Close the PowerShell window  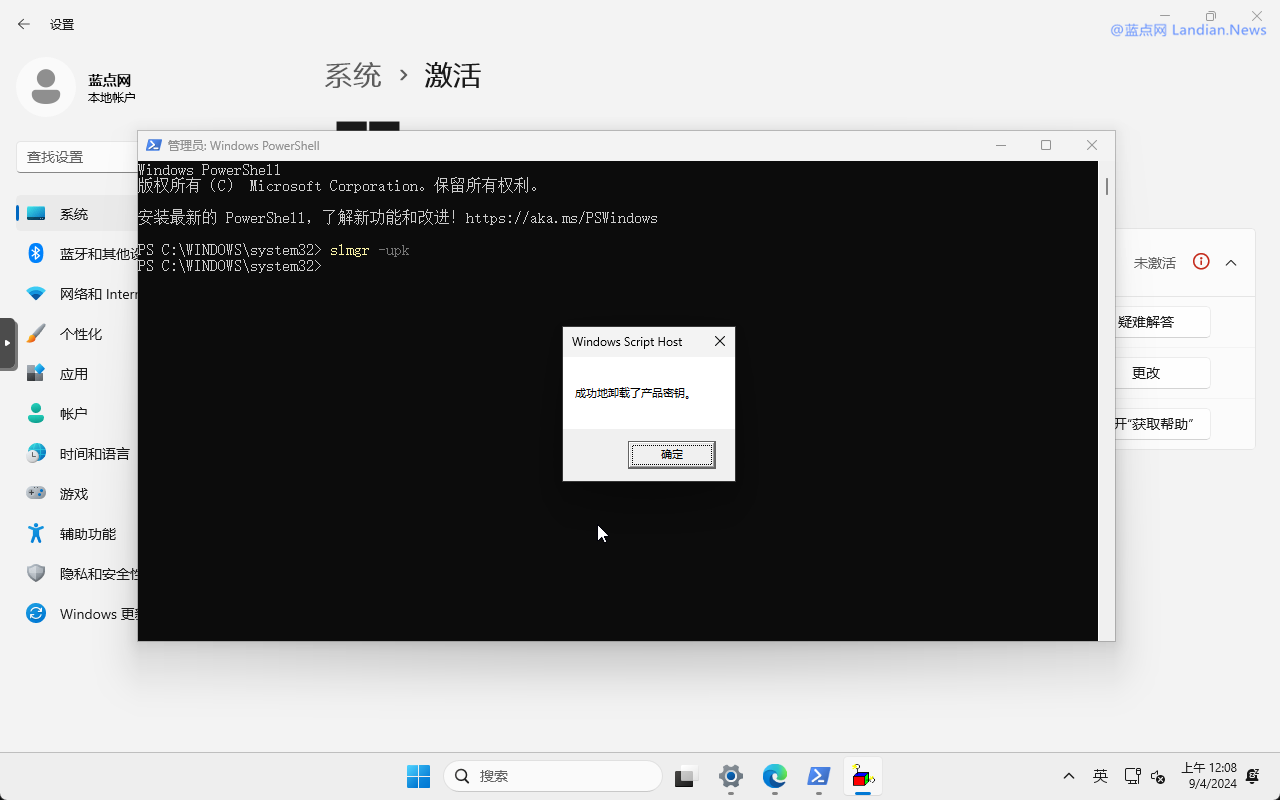(1092, 145)
